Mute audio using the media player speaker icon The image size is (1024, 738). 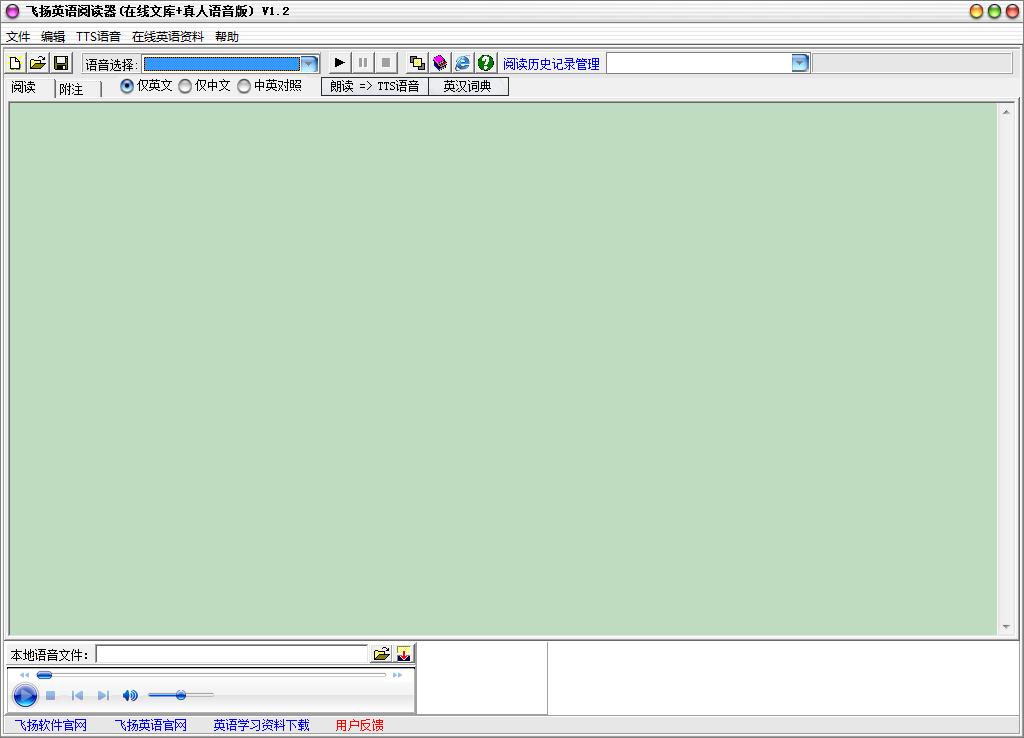pos(130,695)
